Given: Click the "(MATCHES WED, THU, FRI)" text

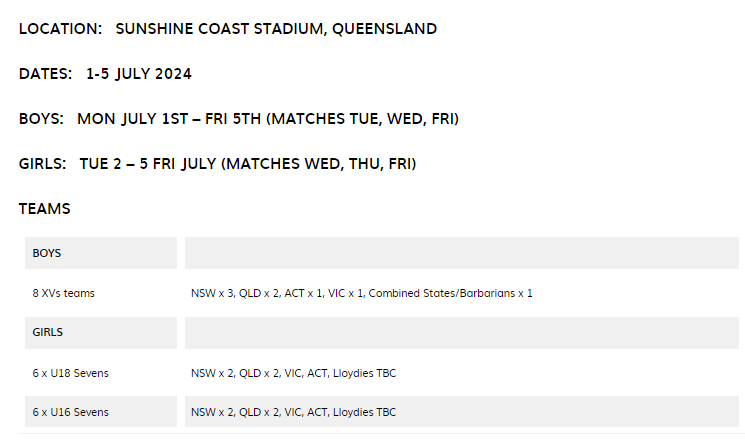Looking at the screenshot, I should (x=319, y=164).
